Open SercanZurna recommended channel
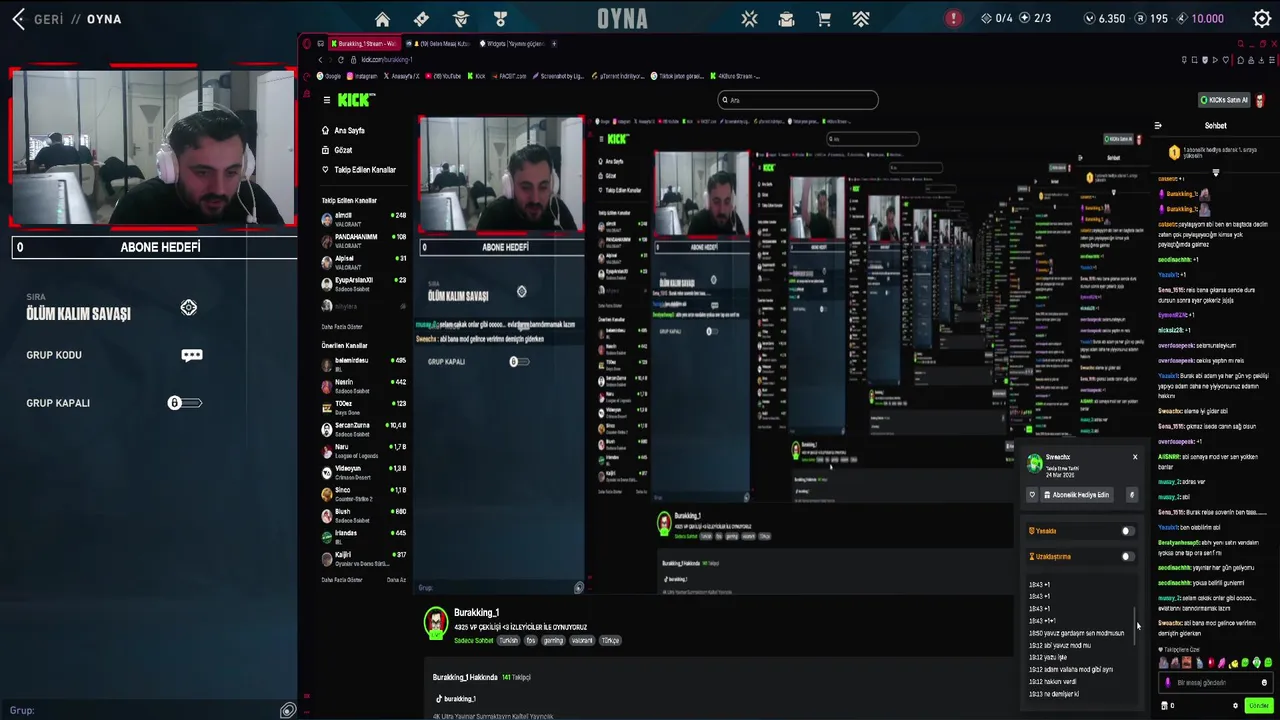1280x720 pixels. pyautogui.click(x=363, y=428)
